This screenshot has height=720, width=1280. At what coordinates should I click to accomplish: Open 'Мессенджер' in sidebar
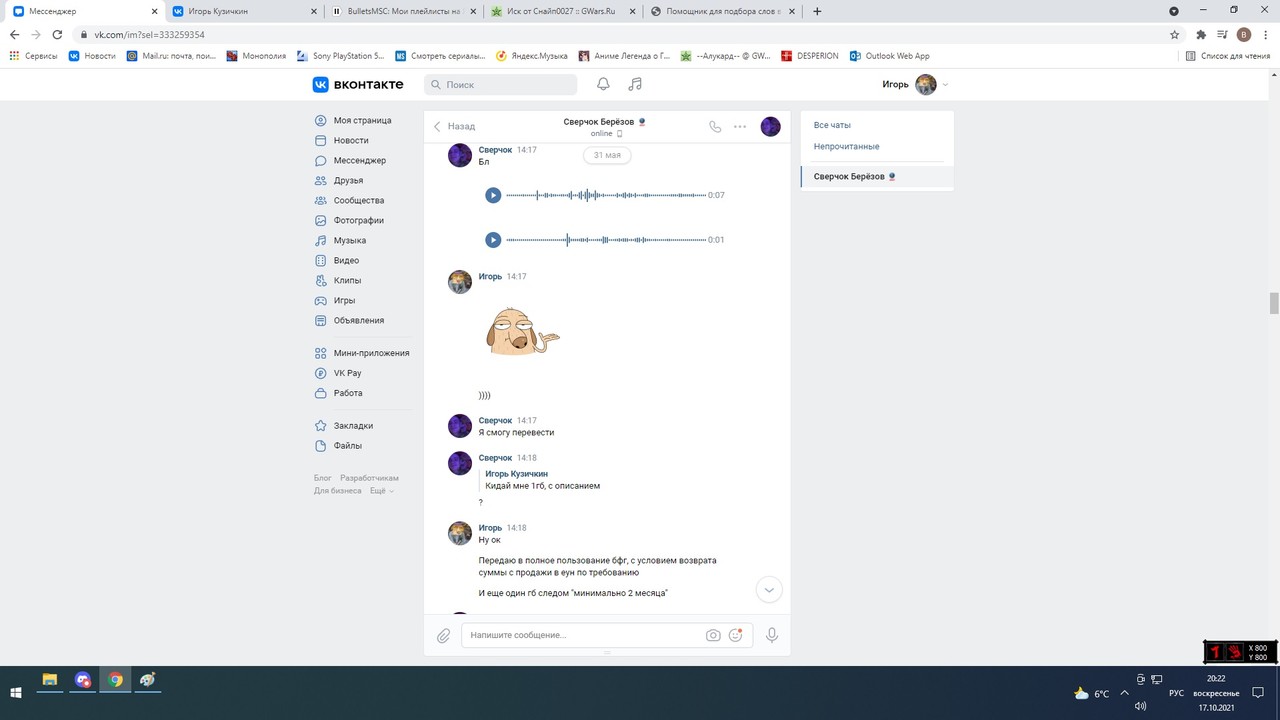coord(362,160)
